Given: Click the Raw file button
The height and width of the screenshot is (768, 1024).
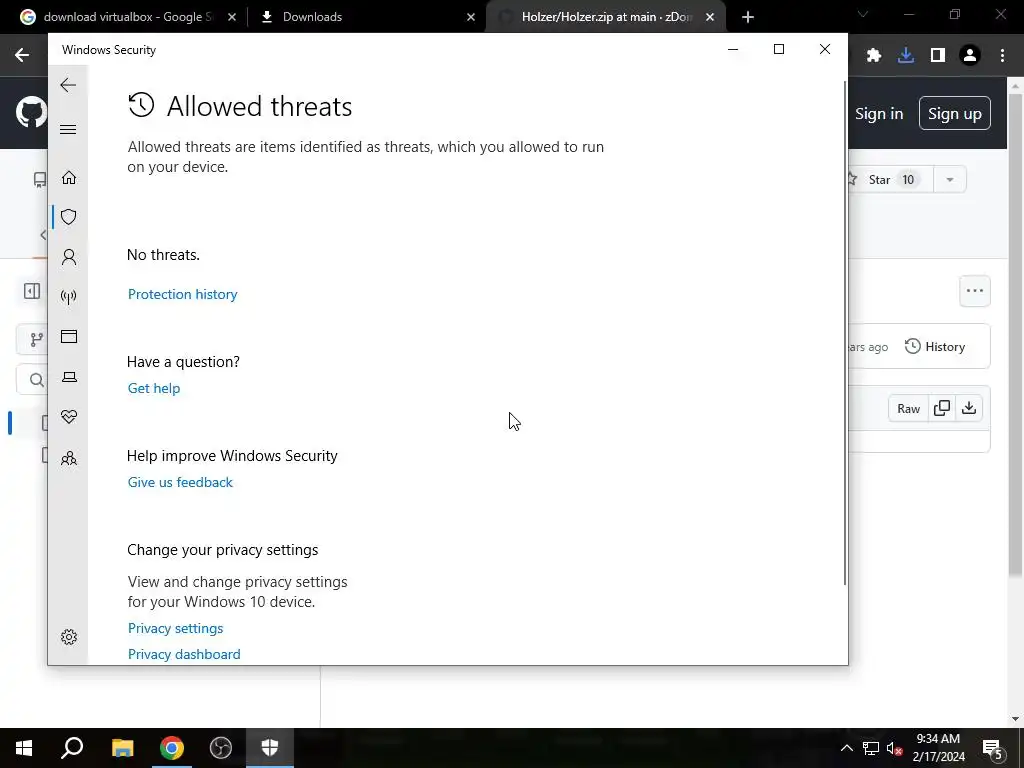Looking at the screenshot, I should coord(908,409).
